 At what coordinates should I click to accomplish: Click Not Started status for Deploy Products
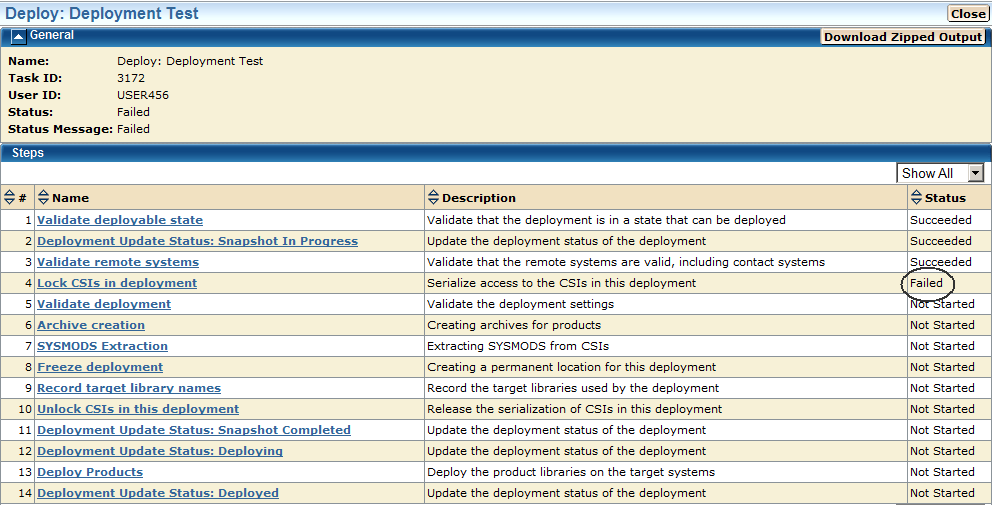pyautogui.click(x=942, y=471)
